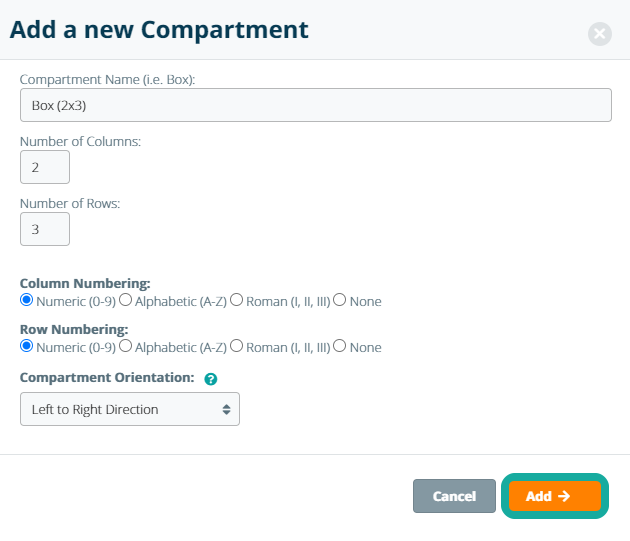Focus the Number of Columns field
This screenshot has height=541, width=630.
pyautogui.click(x=45, y=167)
